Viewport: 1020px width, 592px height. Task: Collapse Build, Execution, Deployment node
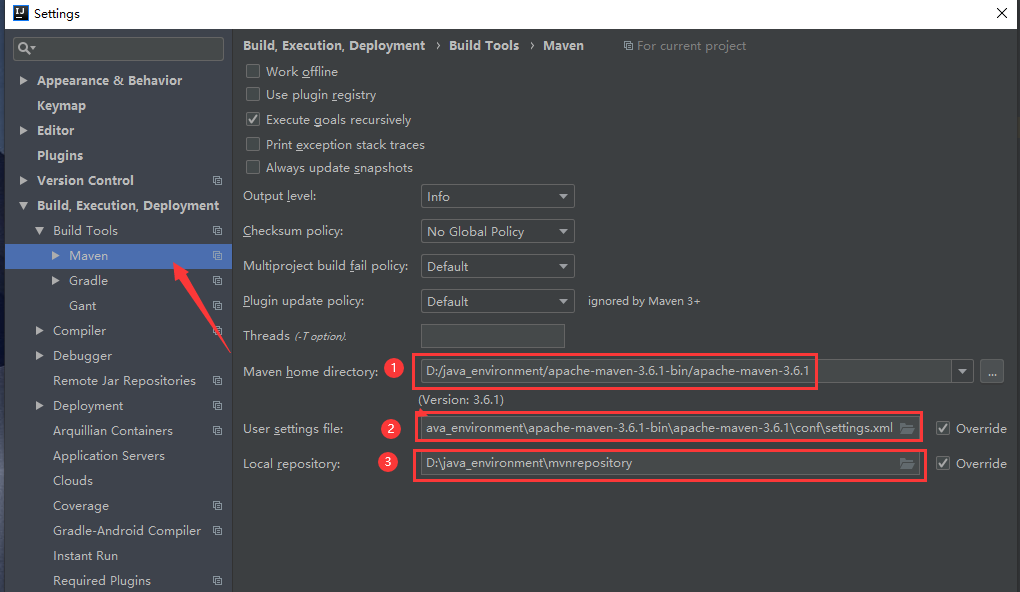[x=23, y=206]
